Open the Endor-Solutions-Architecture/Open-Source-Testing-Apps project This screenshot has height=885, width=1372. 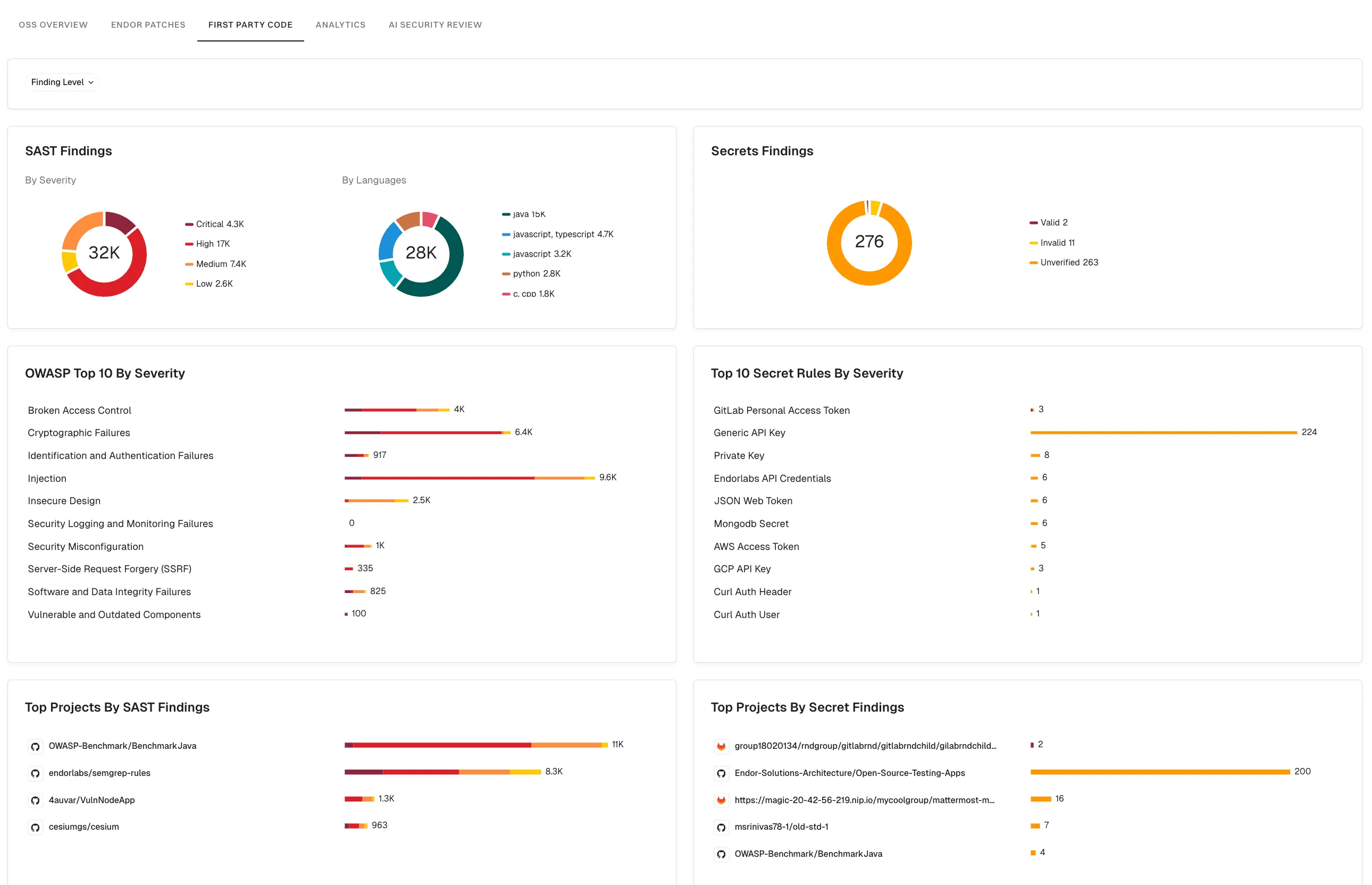(x=850, y=773)
